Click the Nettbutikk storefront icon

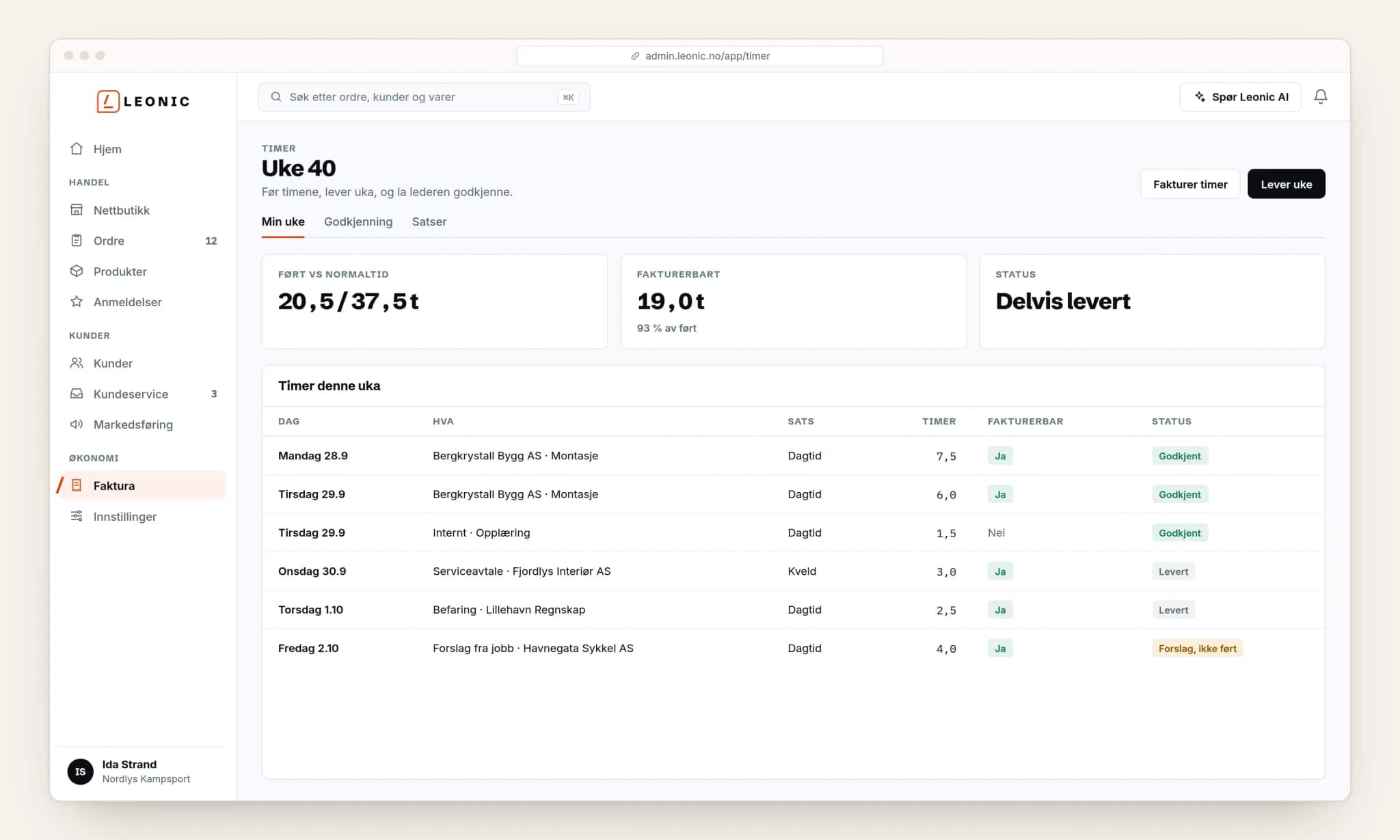(x=77, y=210)
